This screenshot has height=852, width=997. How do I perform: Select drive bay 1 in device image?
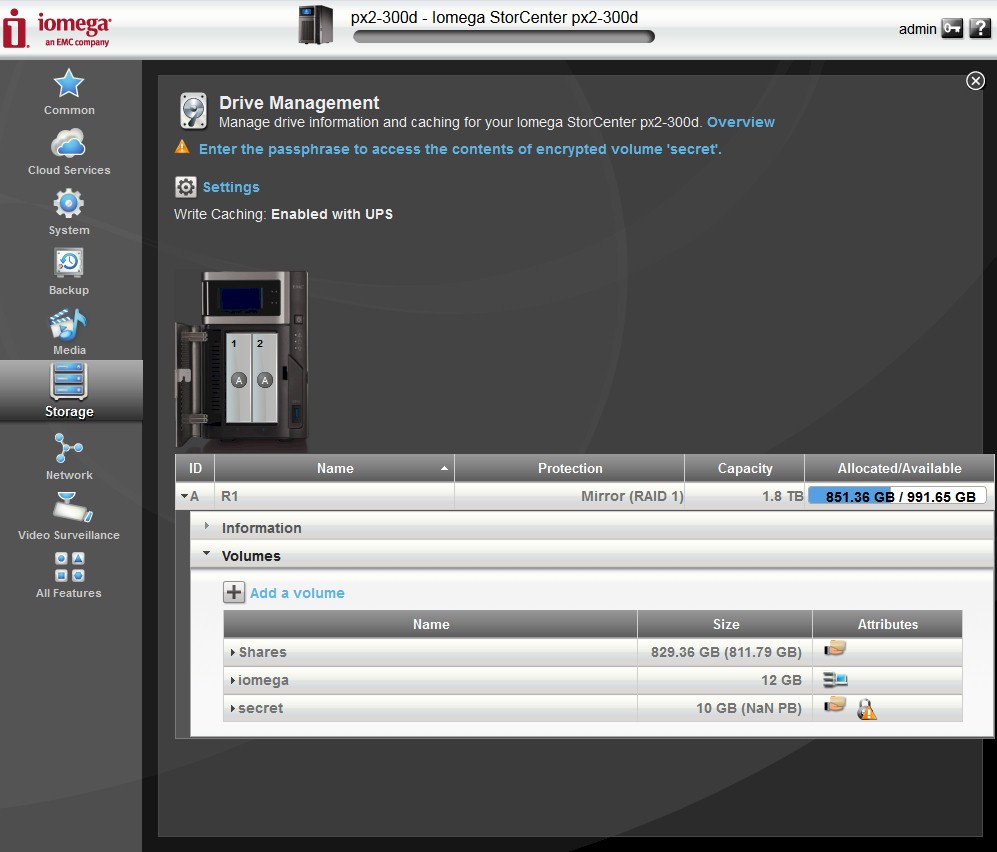pos(238,377)
